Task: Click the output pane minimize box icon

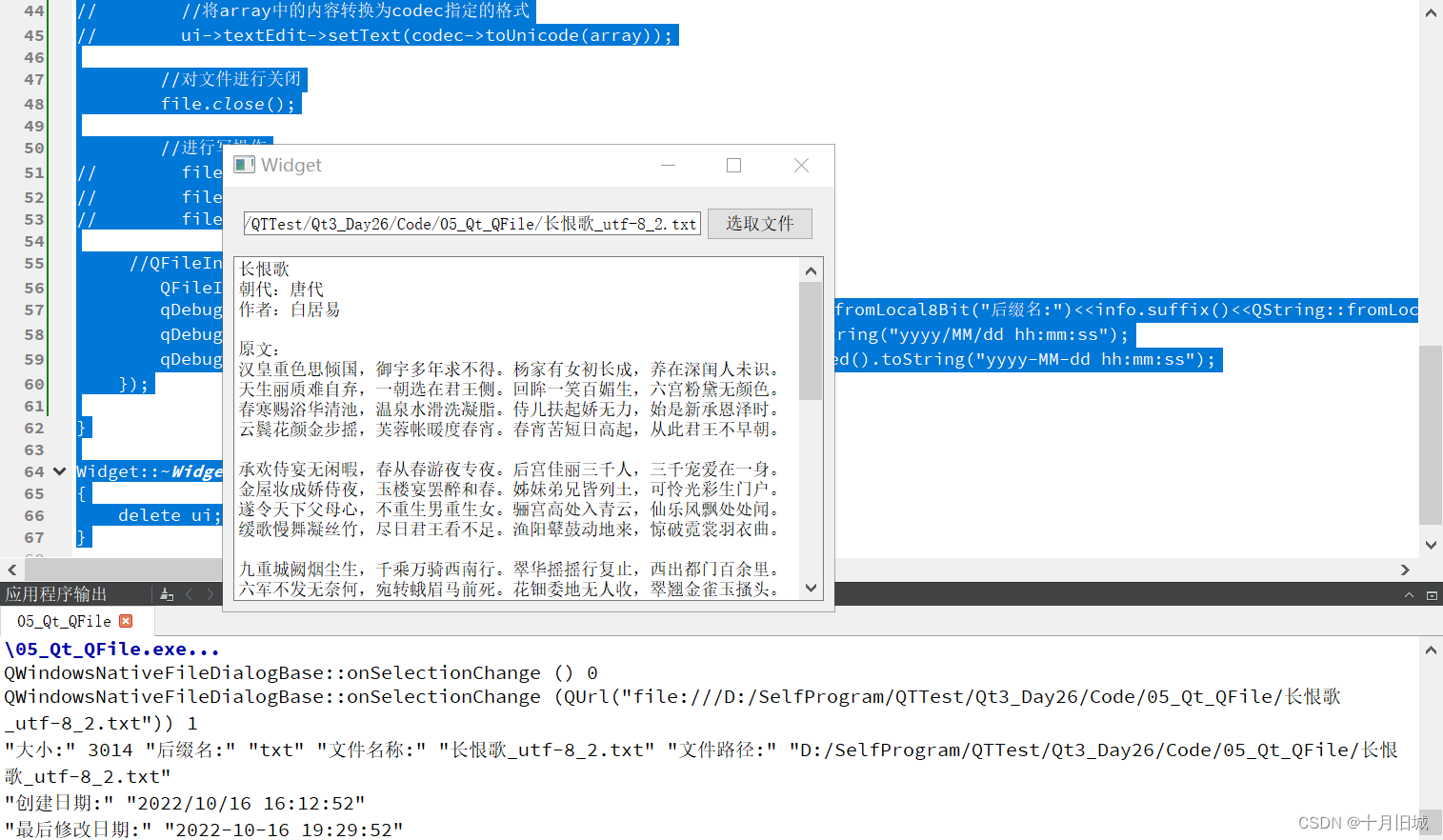Action: (1432, 594)
